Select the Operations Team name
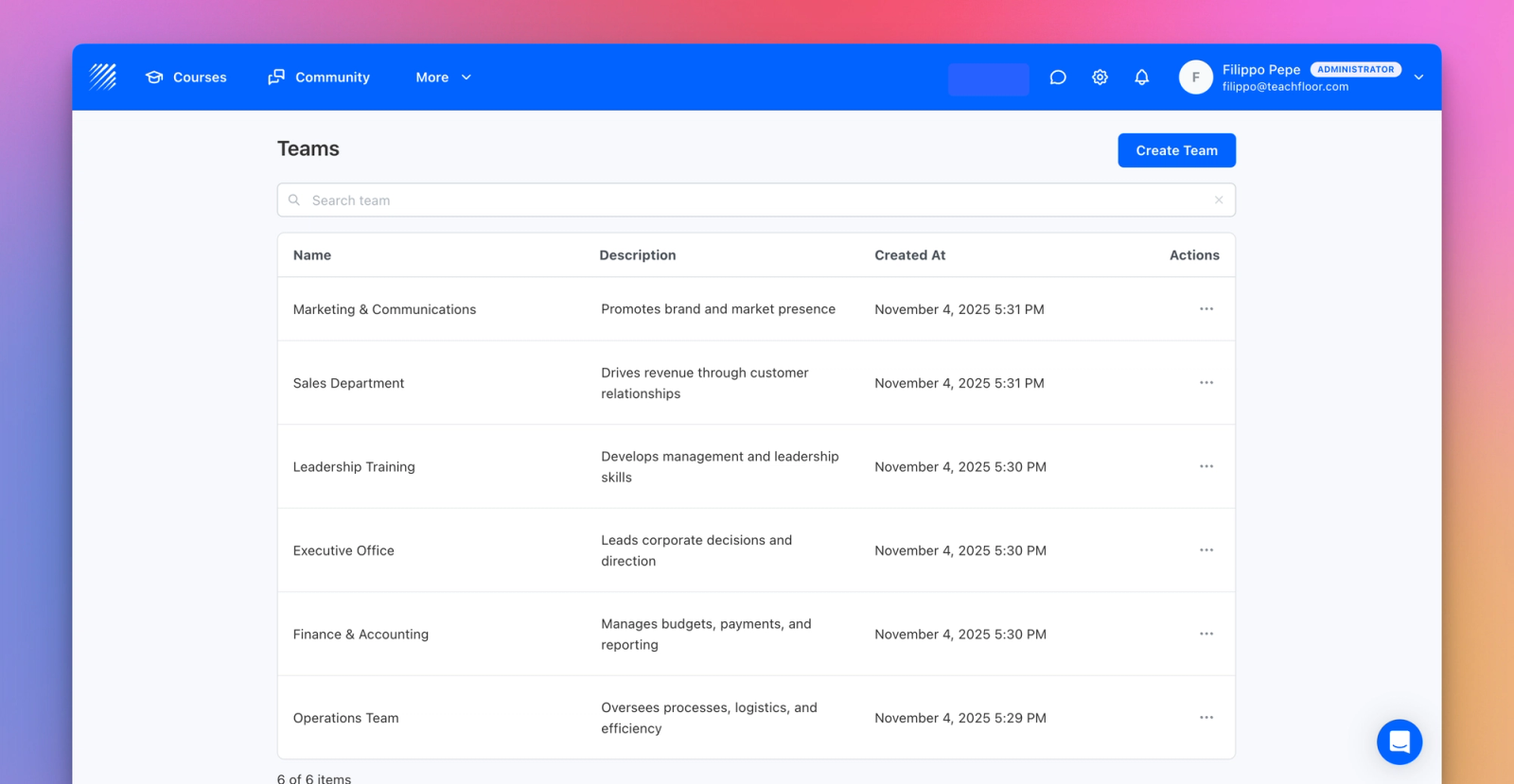 click(x=345, y=718)
